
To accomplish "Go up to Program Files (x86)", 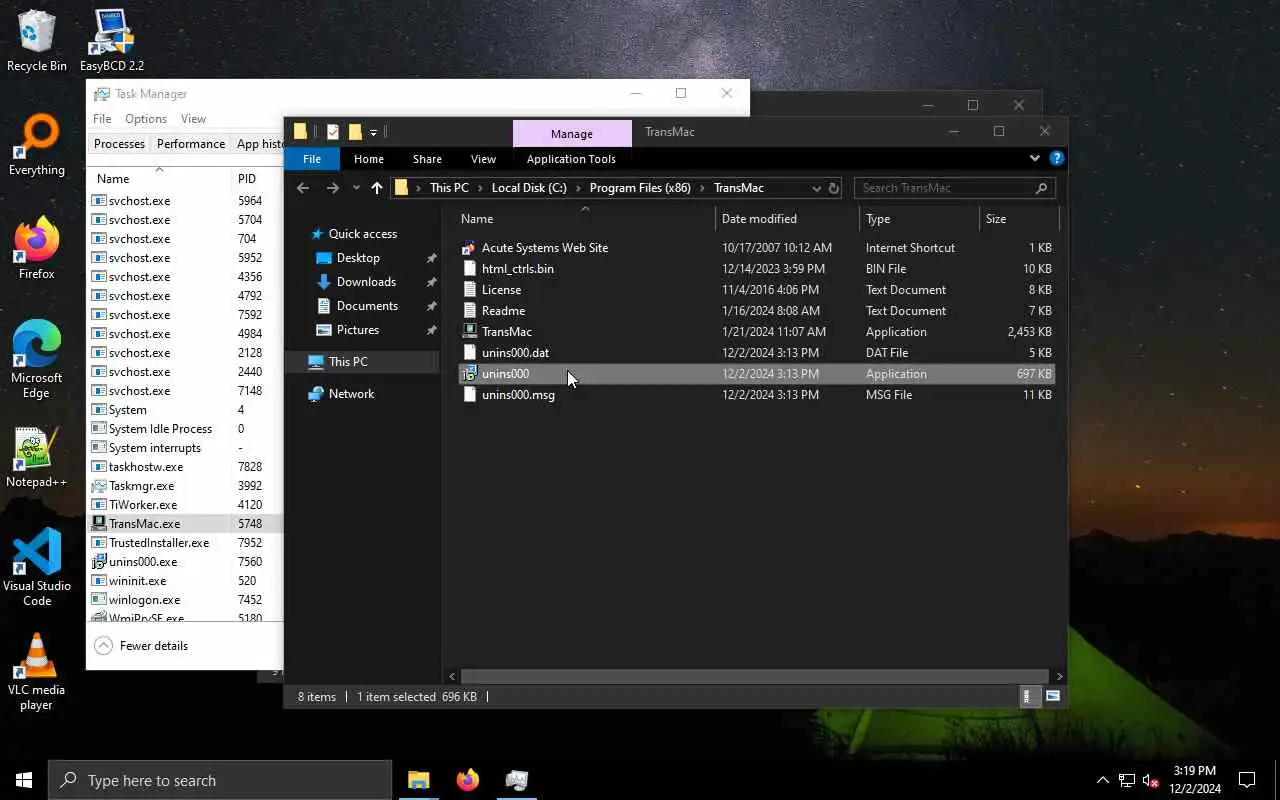I will [376, 188].
